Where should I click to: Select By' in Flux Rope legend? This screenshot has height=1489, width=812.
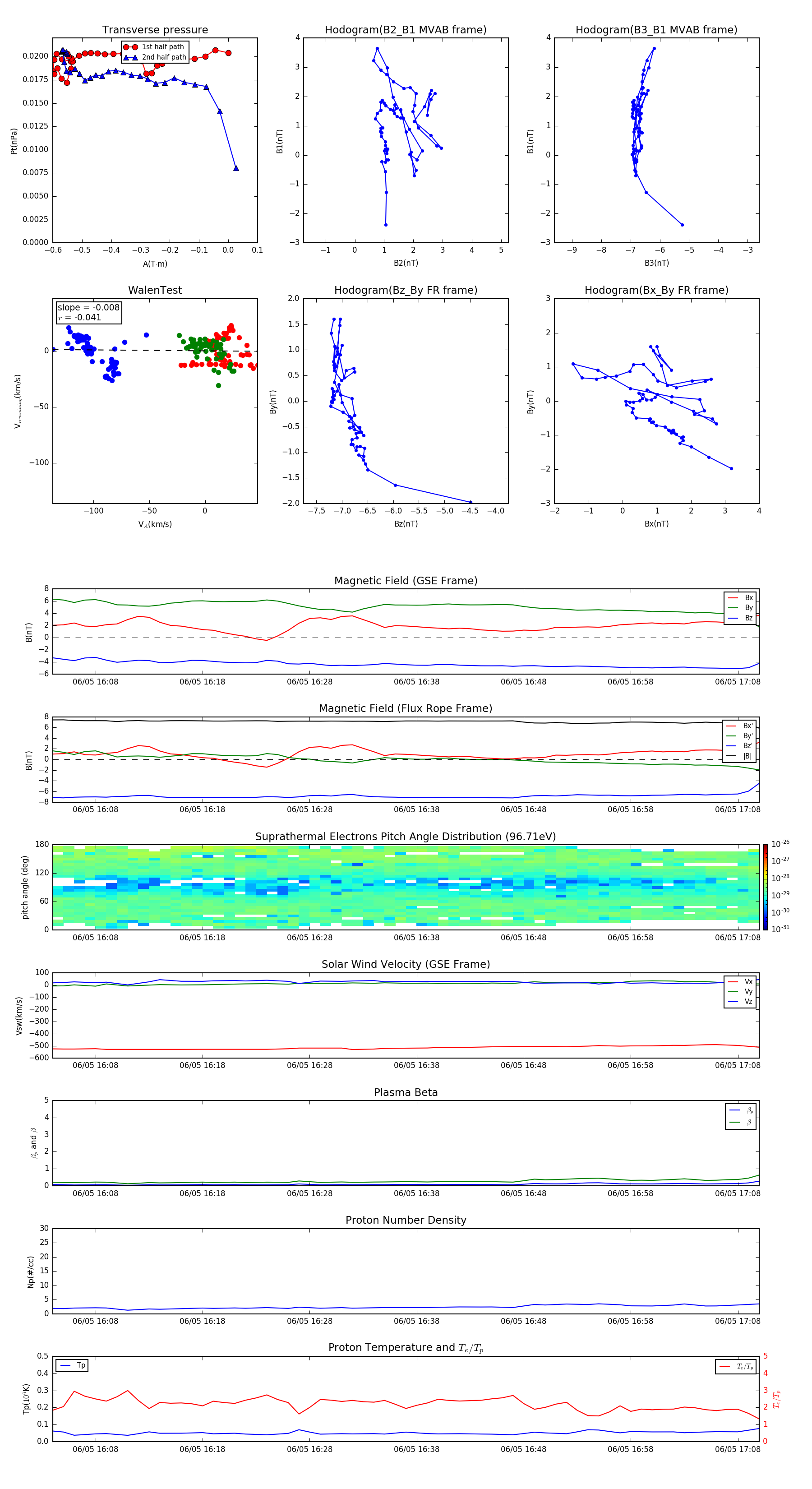click(740, 736)
